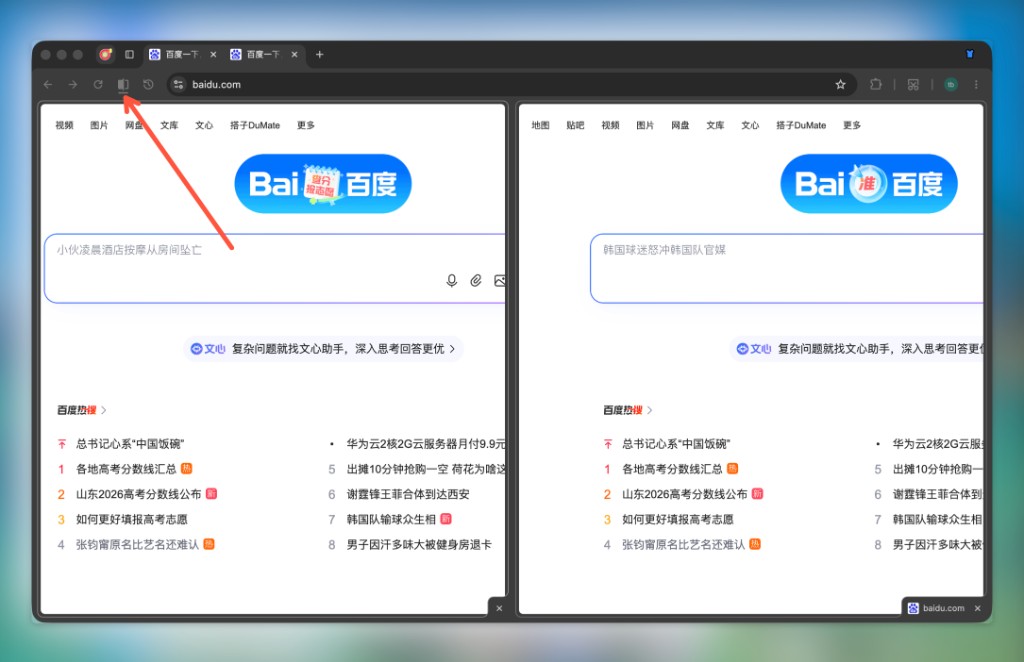Viewport: 1024px width, 662px height.
Task: Bookmark this page with the star icon
Action: click(x=840, y=84)
